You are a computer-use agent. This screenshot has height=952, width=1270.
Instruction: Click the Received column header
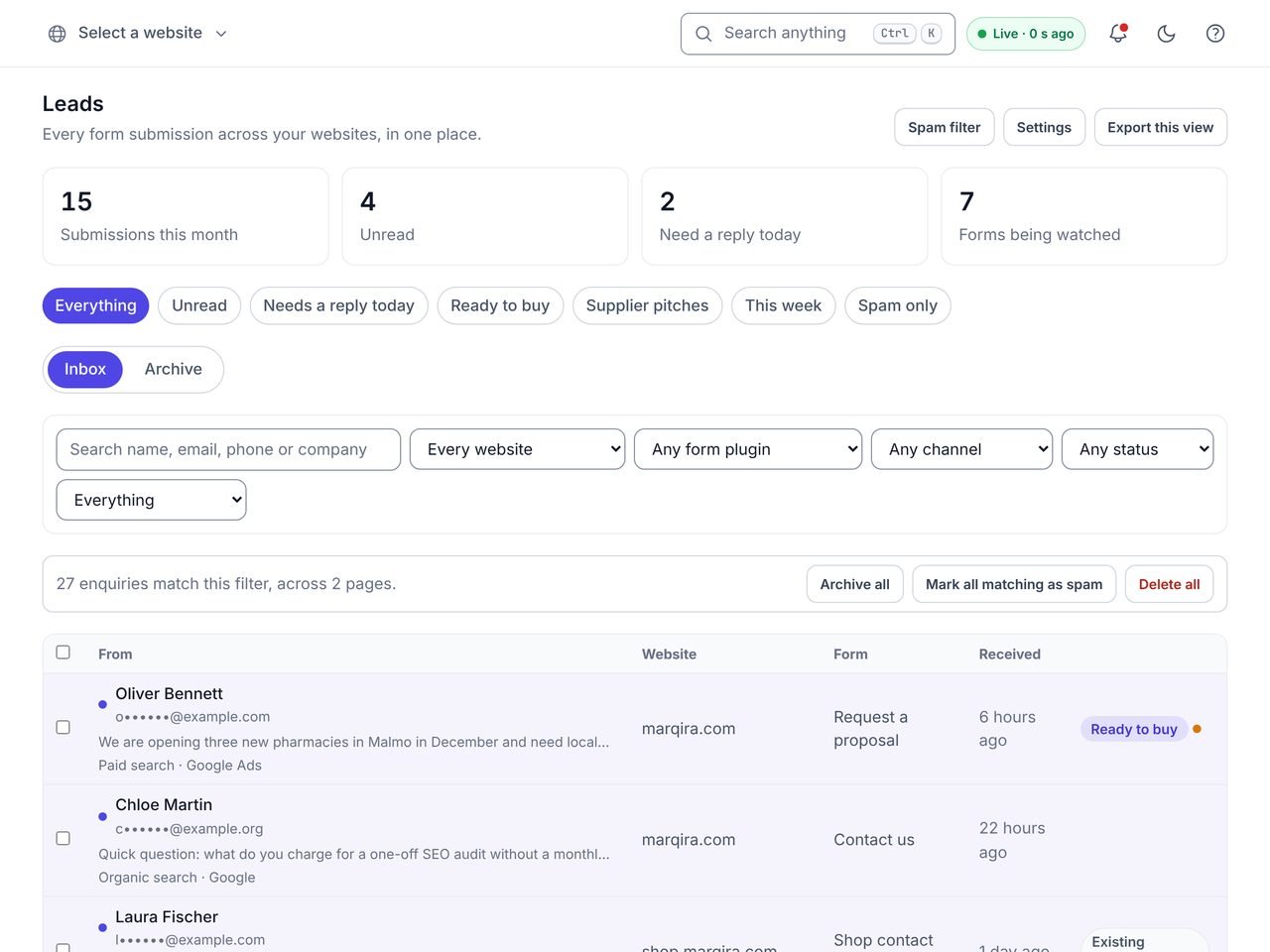1009,654
